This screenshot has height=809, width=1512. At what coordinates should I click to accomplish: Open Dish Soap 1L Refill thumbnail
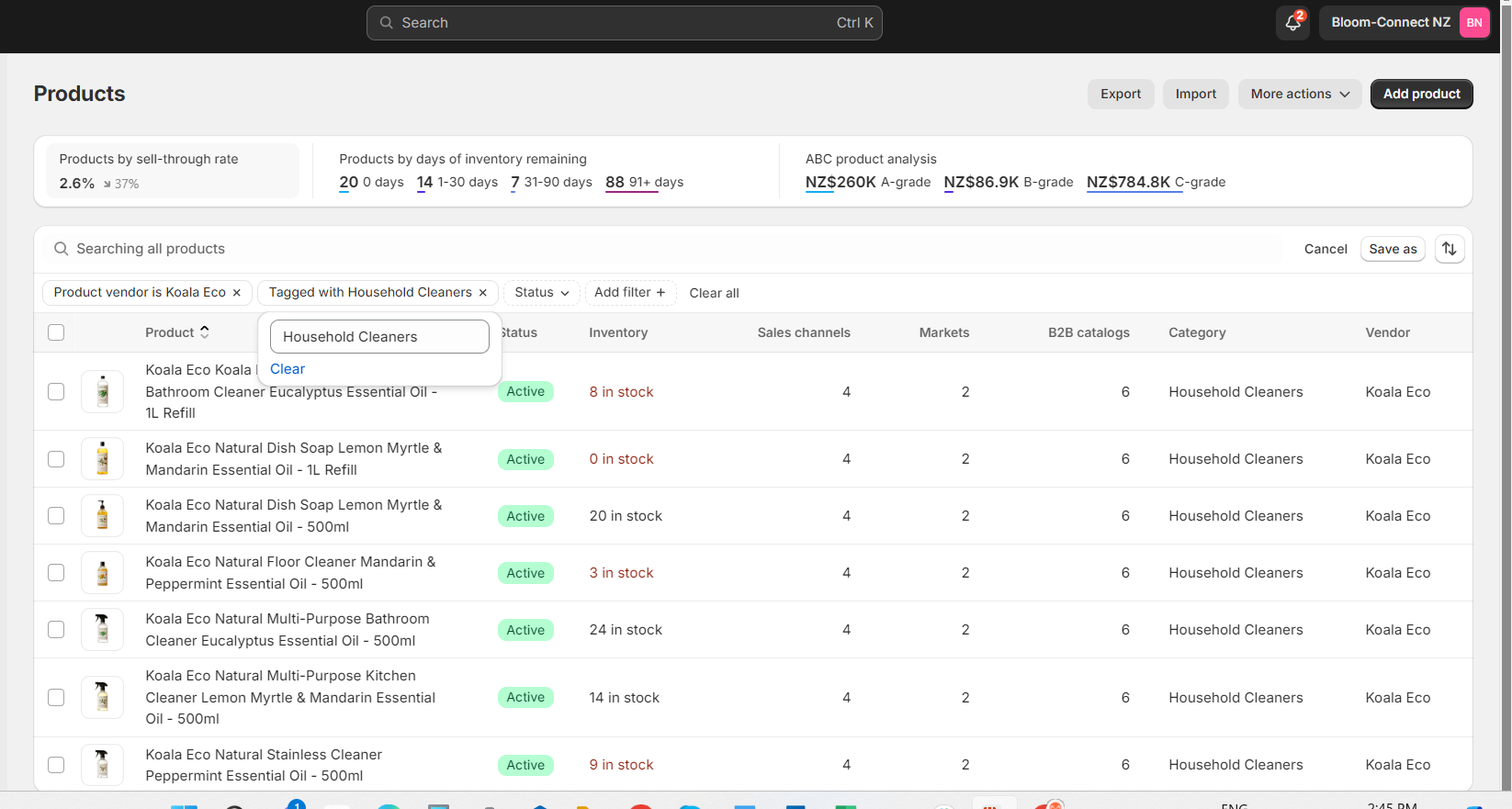point(103,459)
